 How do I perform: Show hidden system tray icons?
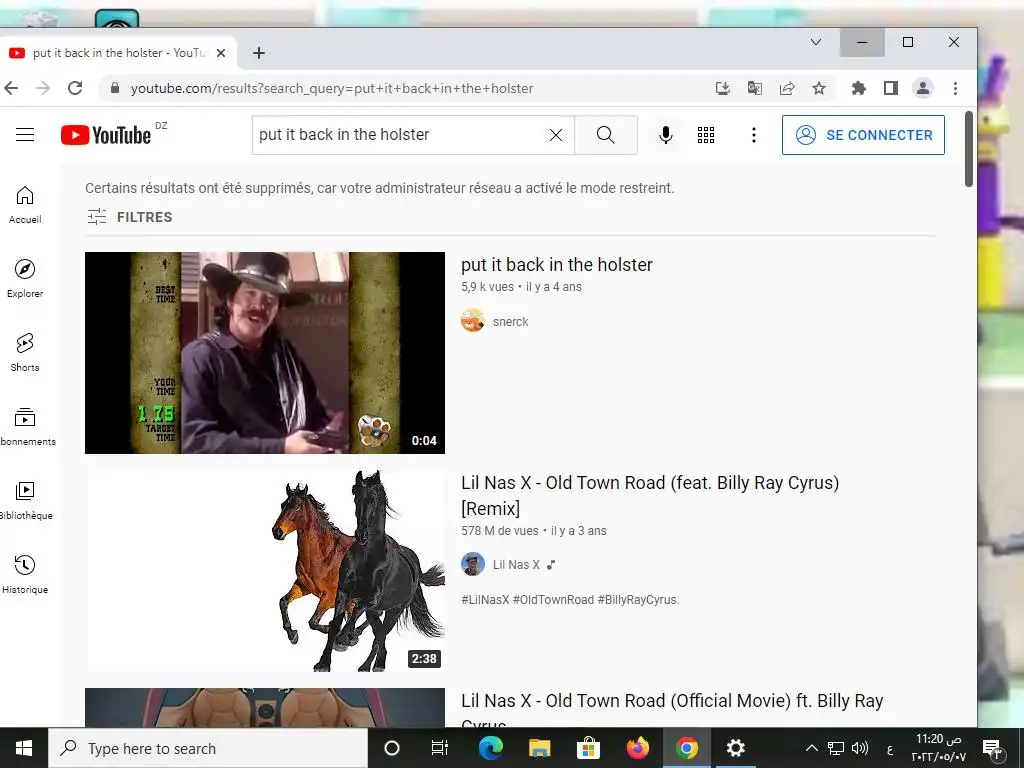(811, 748)
